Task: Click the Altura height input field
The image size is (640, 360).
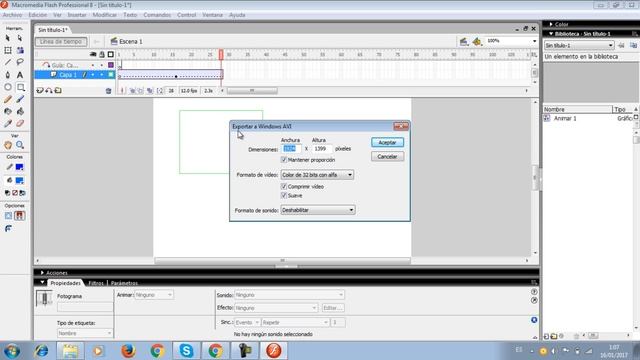Action: tap(322, 149)
